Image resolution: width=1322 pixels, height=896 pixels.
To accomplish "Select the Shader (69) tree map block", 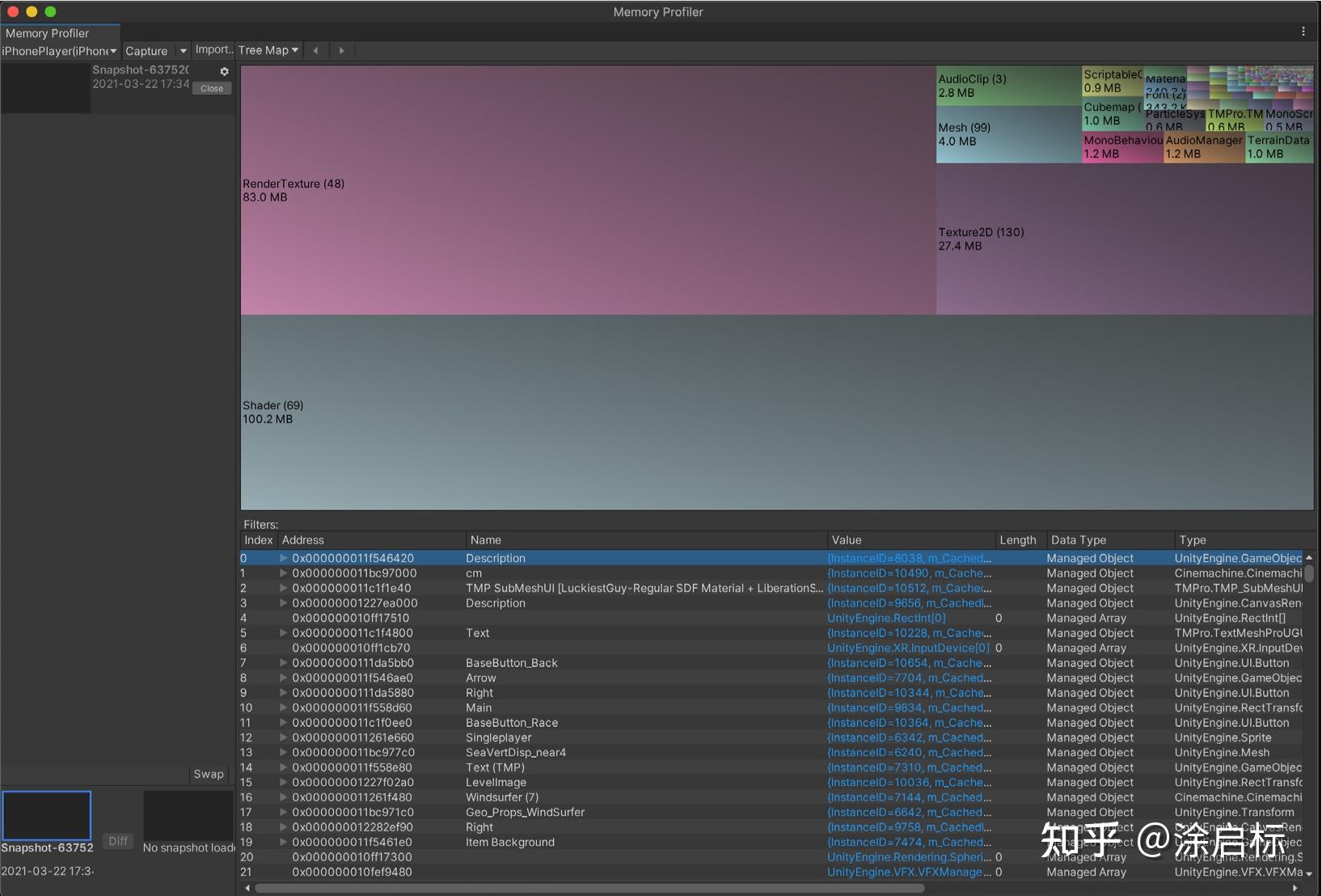I will [x=777, y=412].
